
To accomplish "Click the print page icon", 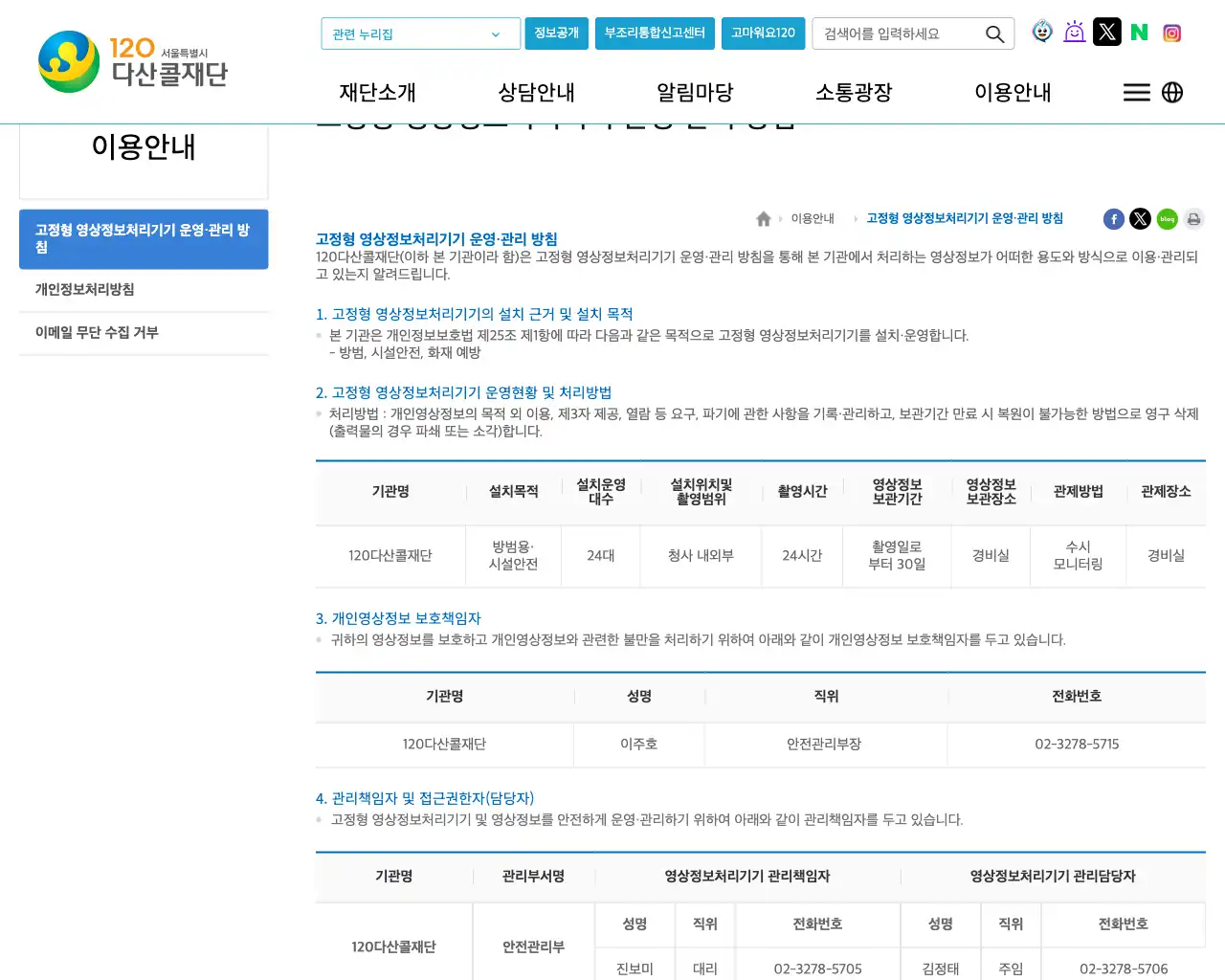I will pos(1193,219).
